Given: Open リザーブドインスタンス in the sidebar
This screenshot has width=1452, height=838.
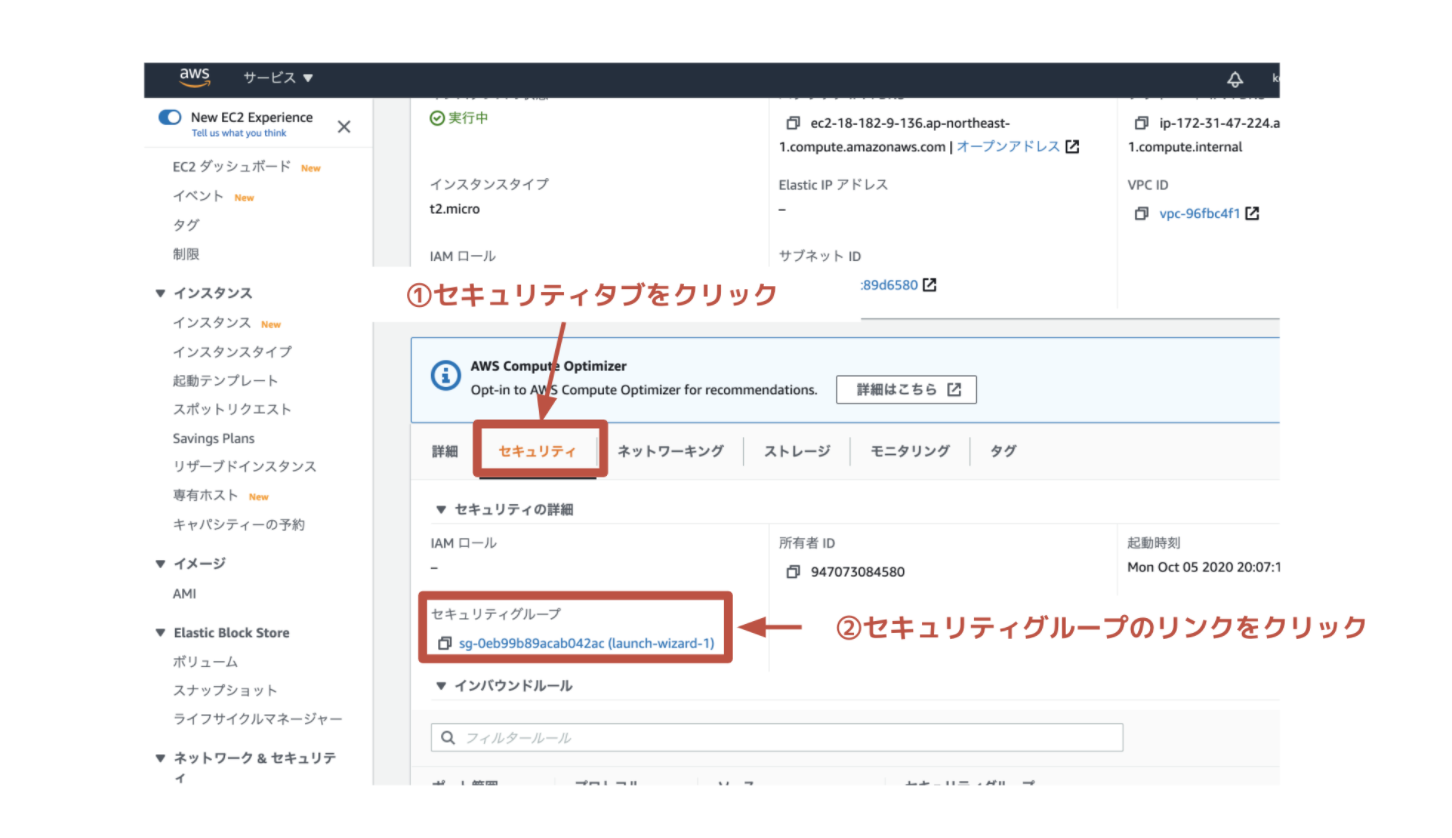Looking at the screenshot, I should tap(244, 467).
